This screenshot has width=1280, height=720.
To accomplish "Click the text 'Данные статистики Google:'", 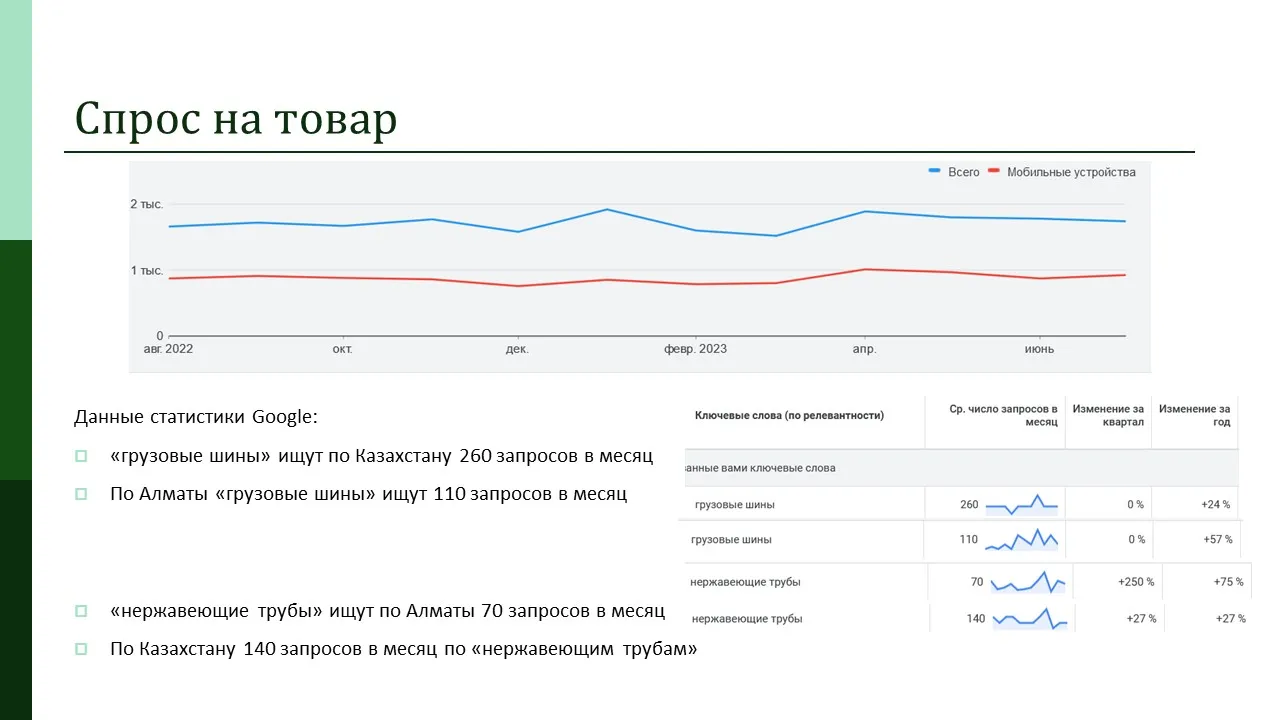I will [196, 416].
